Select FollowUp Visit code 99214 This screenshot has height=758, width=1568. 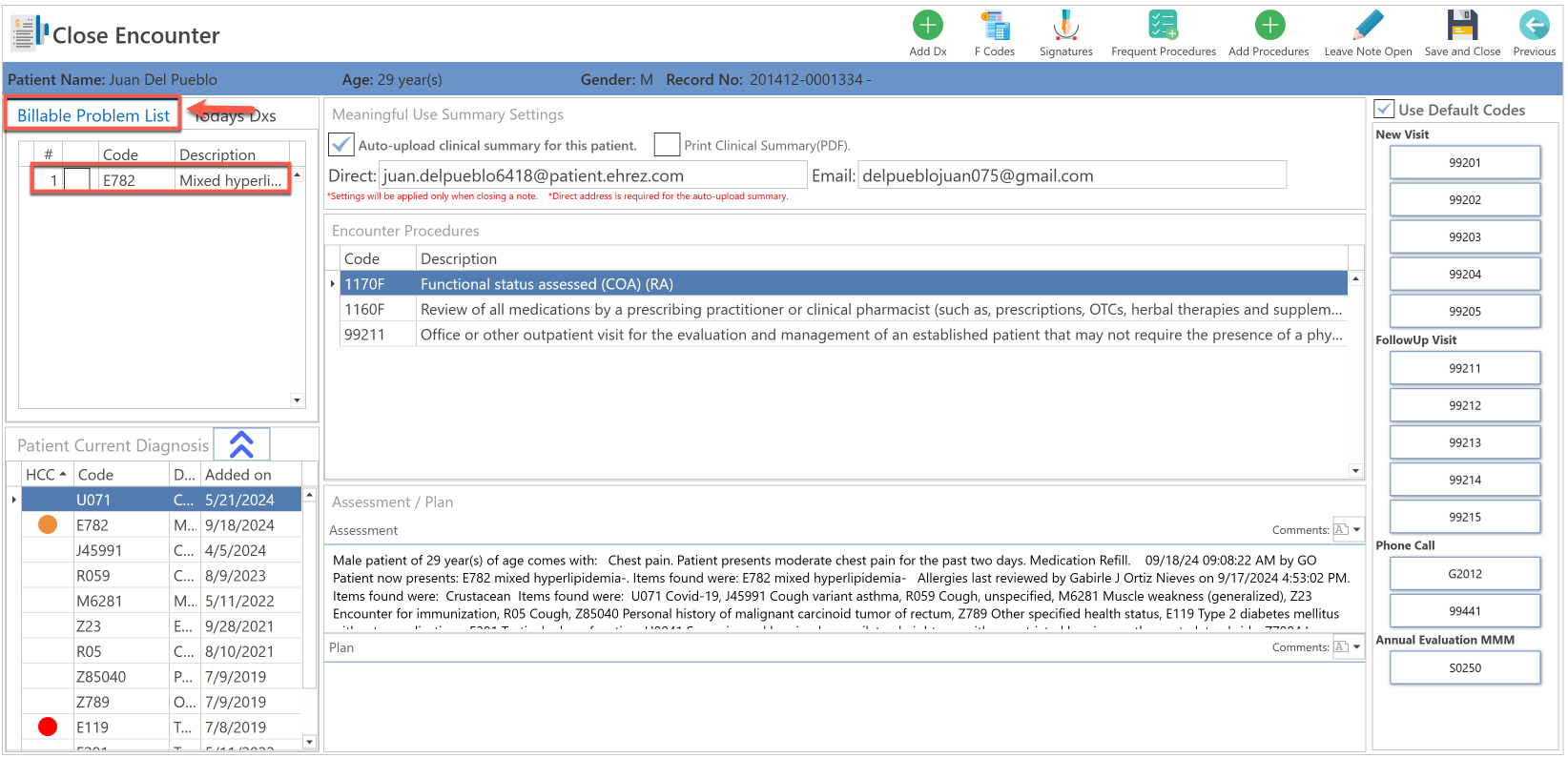tap(1464, 480)
